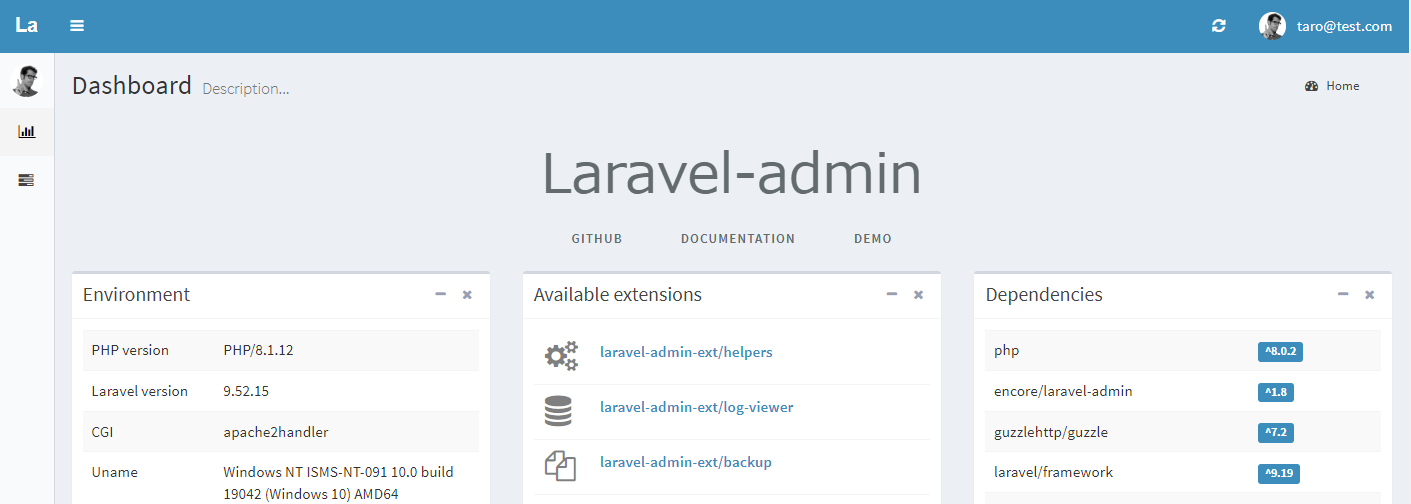Click the helpers extension gears icon
Viewport: 1411px width, 504px height.
coord(561,354)
